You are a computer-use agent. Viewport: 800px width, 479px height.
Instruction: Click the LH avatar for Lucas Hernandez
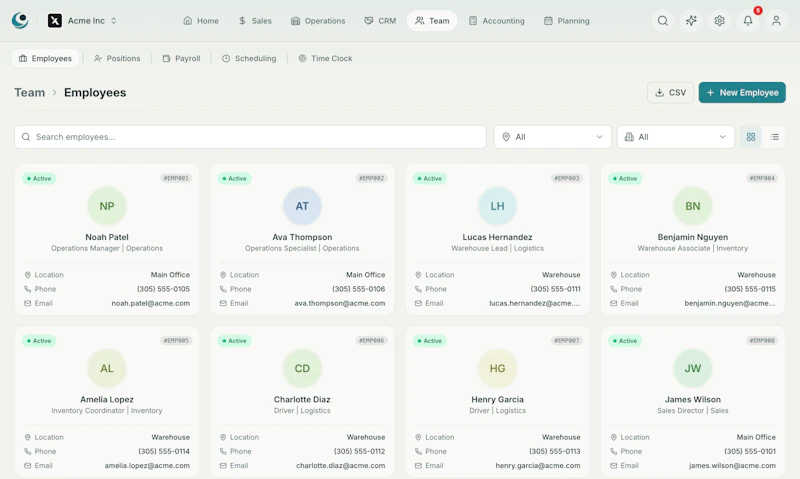click(497, 206)
